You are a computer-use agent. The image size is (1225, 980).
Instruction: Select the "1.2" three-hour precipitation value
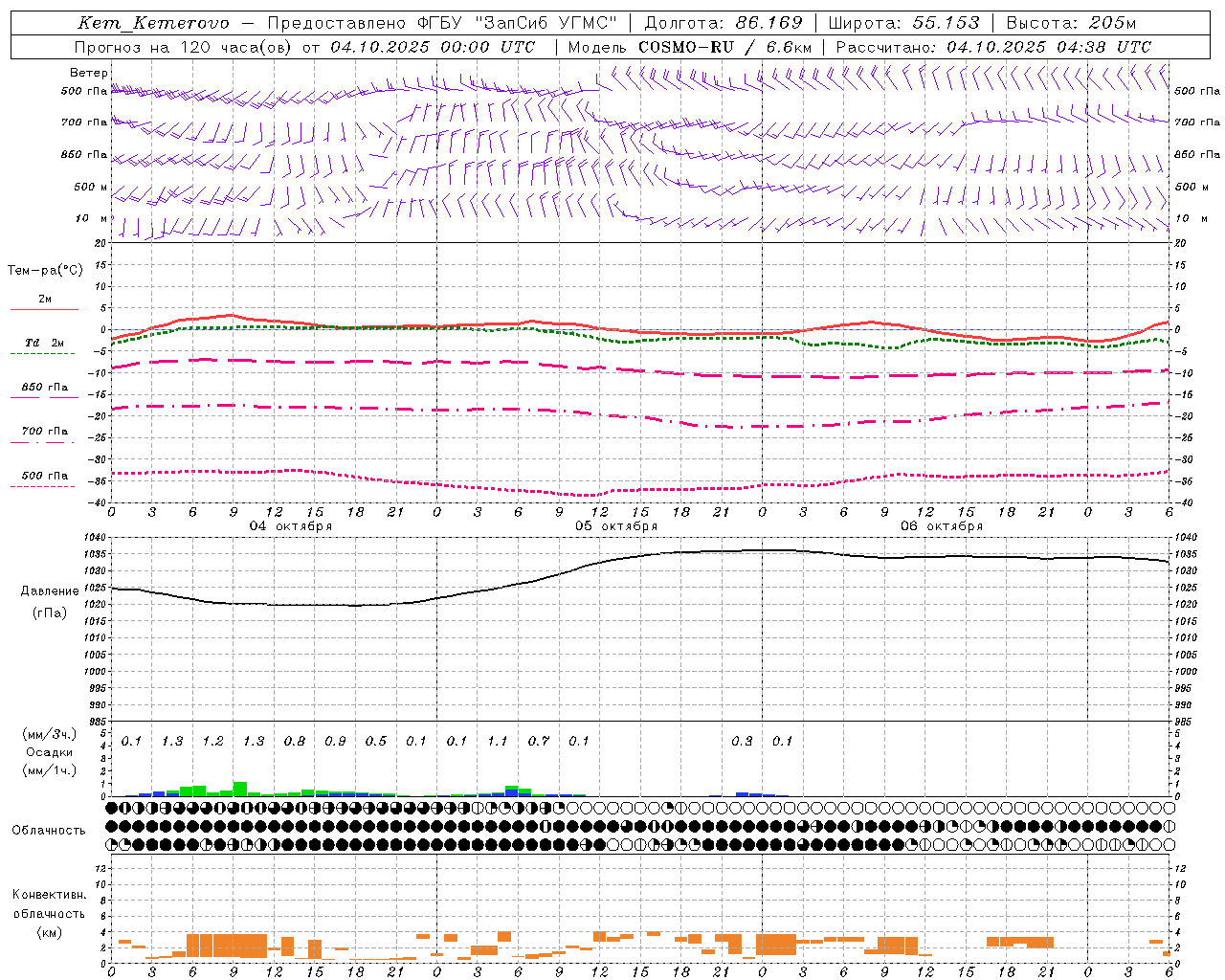click(212, 742)
